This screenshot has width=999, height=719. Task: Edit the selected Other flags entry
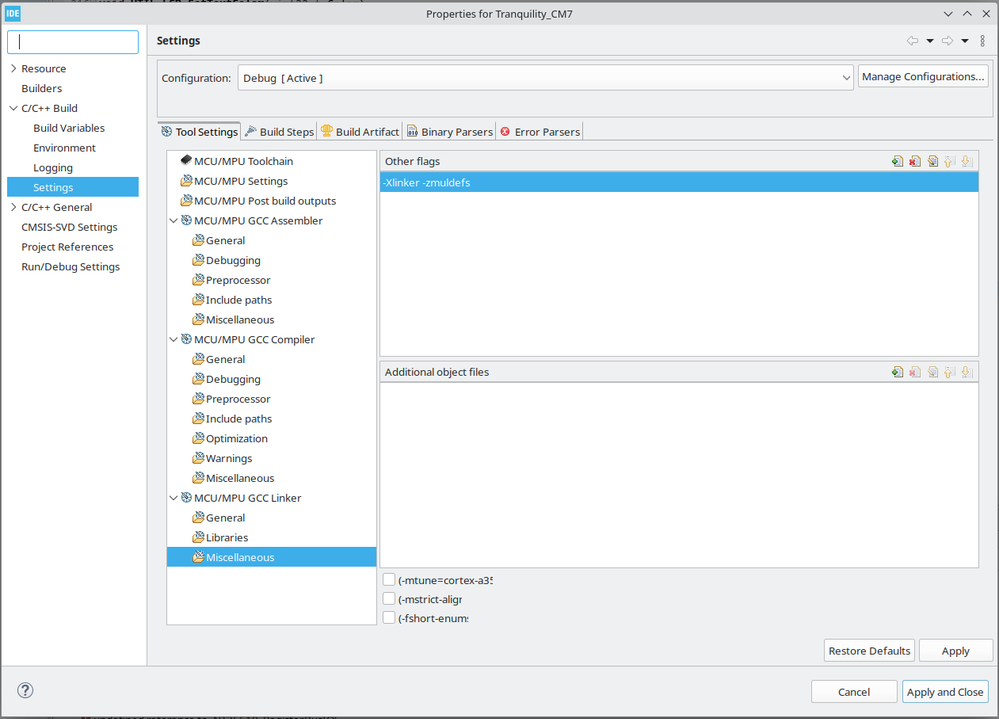coord(933,161)
